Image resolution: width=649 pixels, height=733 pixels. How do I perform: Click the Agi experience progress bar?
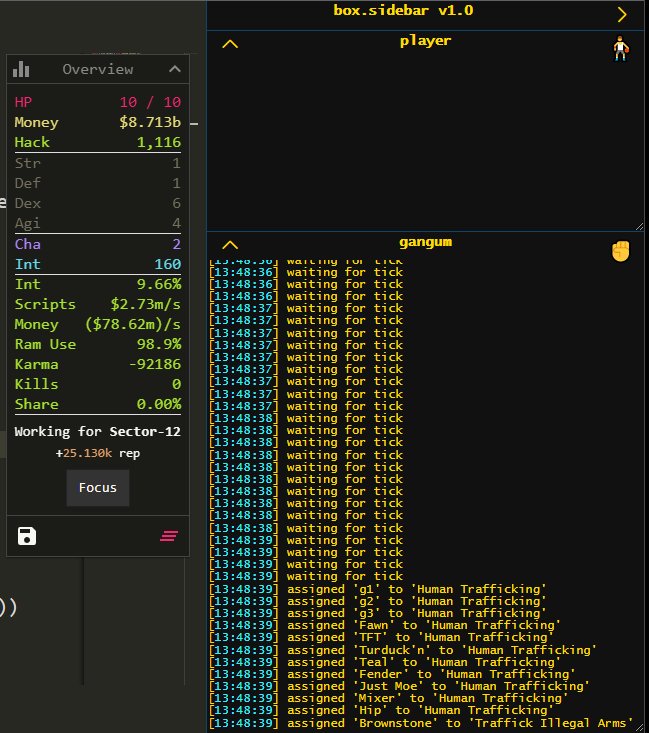click(98, 233)
